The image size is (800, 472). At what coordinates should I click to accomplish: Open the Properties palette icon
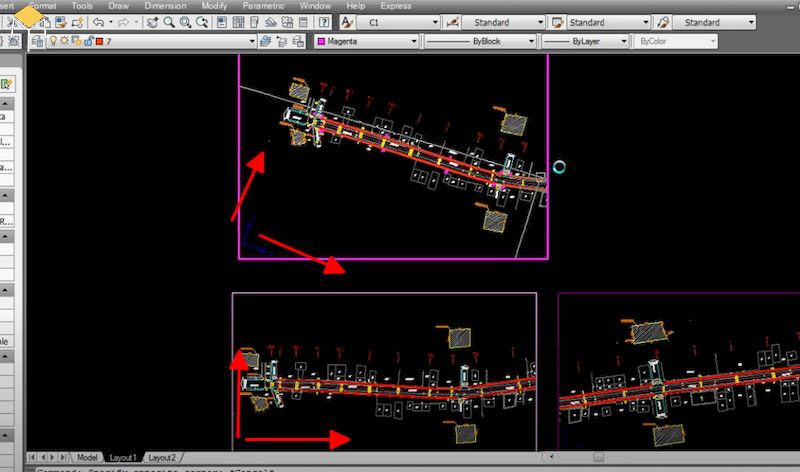pos(222,22)
